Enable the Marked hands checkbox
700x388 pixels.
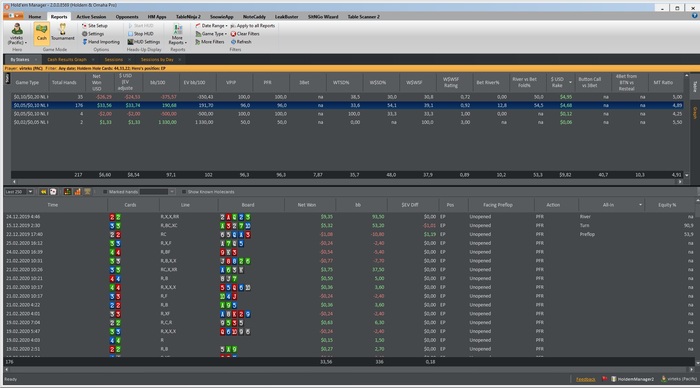(x=105, y=192)
